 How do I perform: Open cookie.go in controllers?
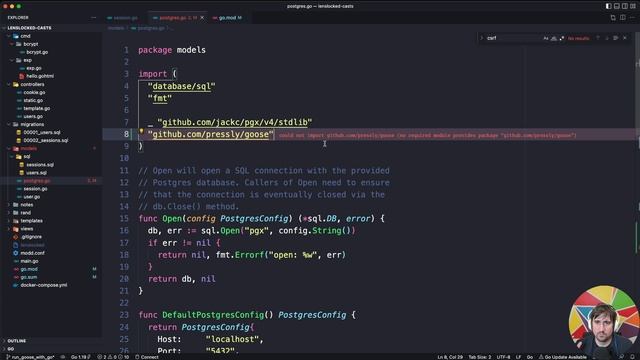34,92
